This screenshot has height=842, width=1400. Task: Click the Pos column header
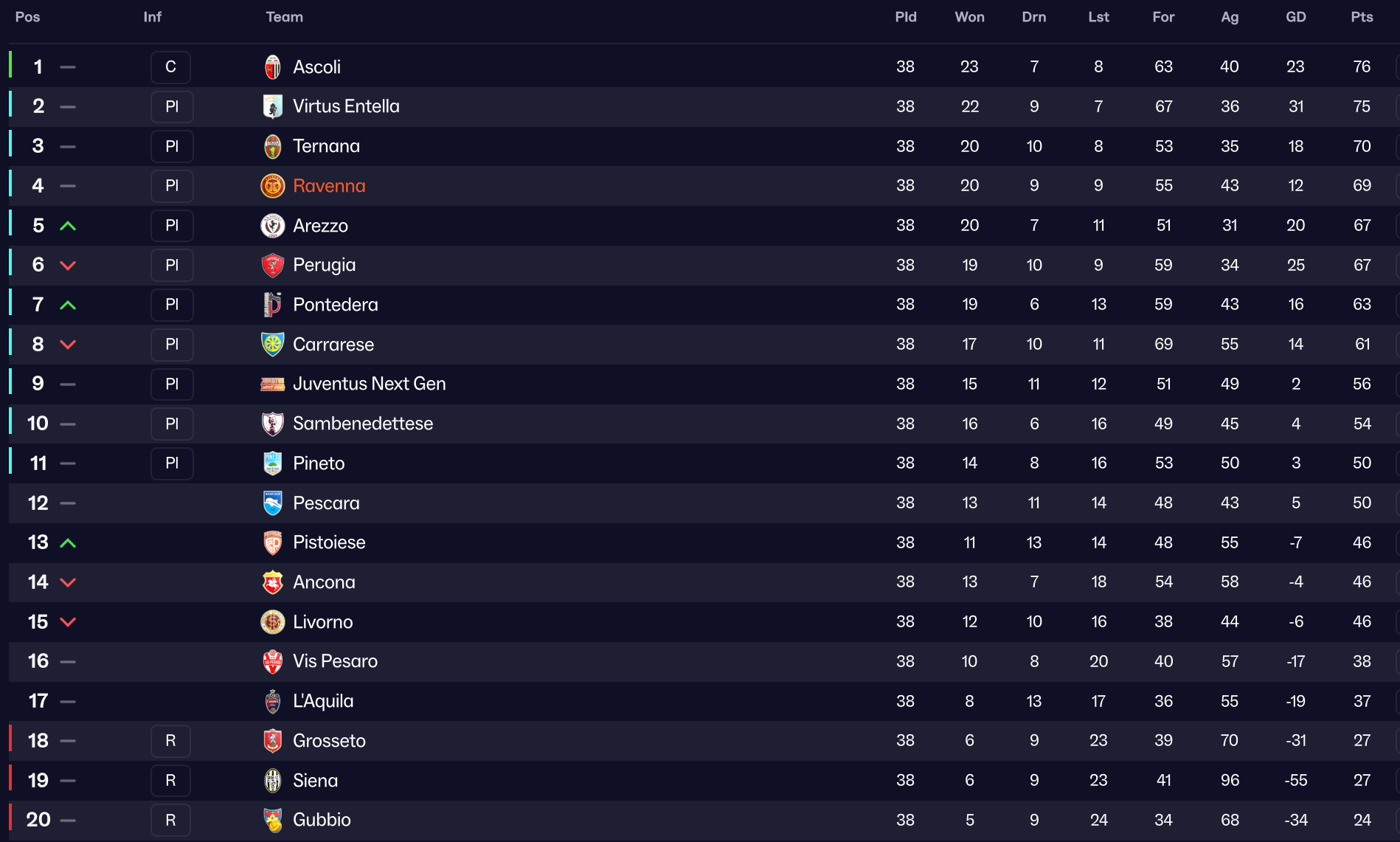tap(27, 17)
